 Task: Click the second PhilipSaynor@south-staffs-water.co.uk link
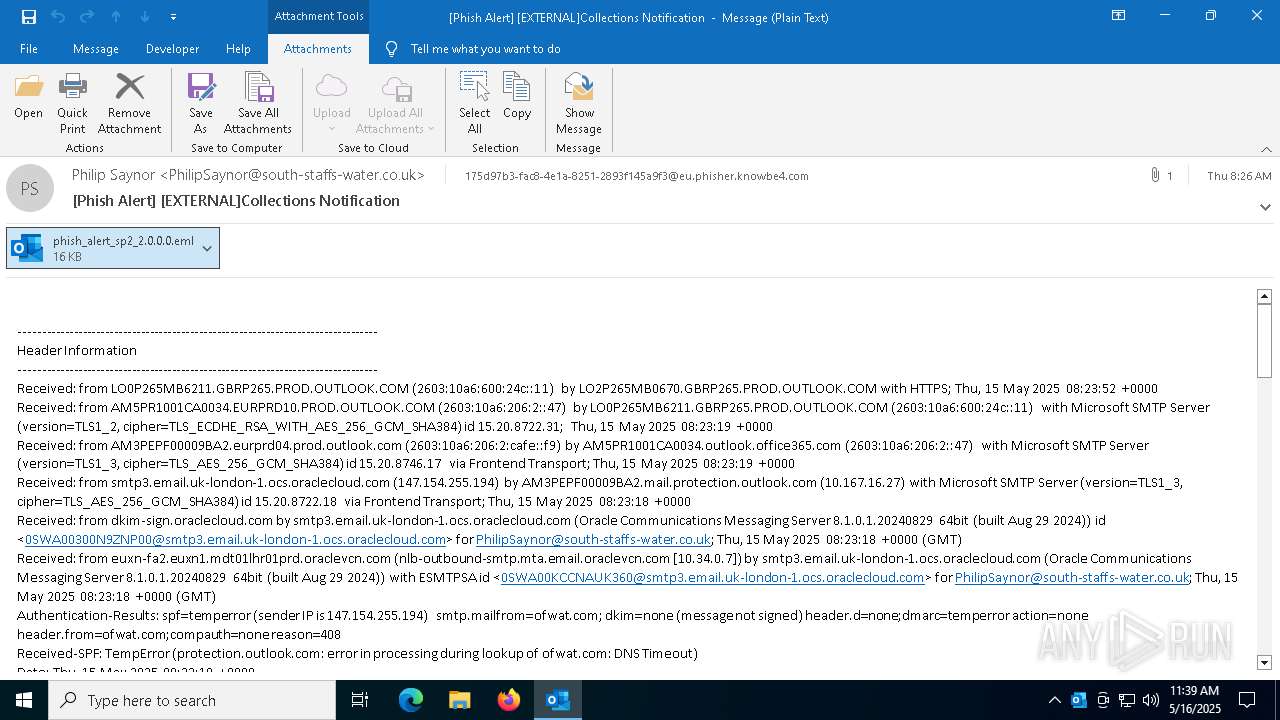pyautogui.click(x=1072, y=577)
